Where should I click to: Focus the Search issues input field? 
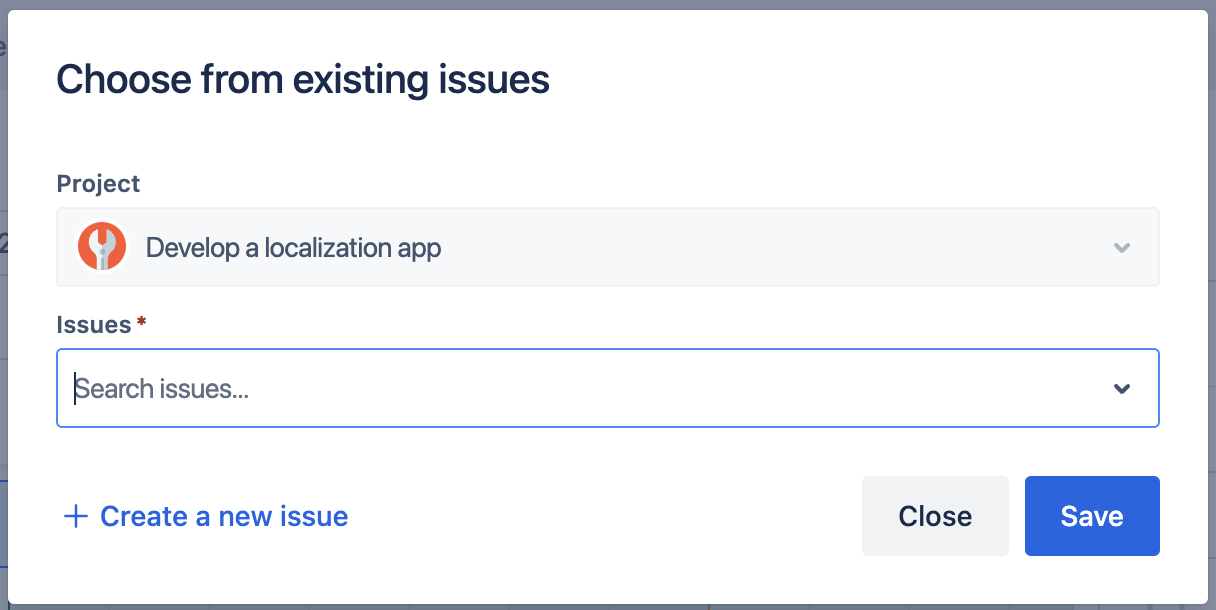600,388
